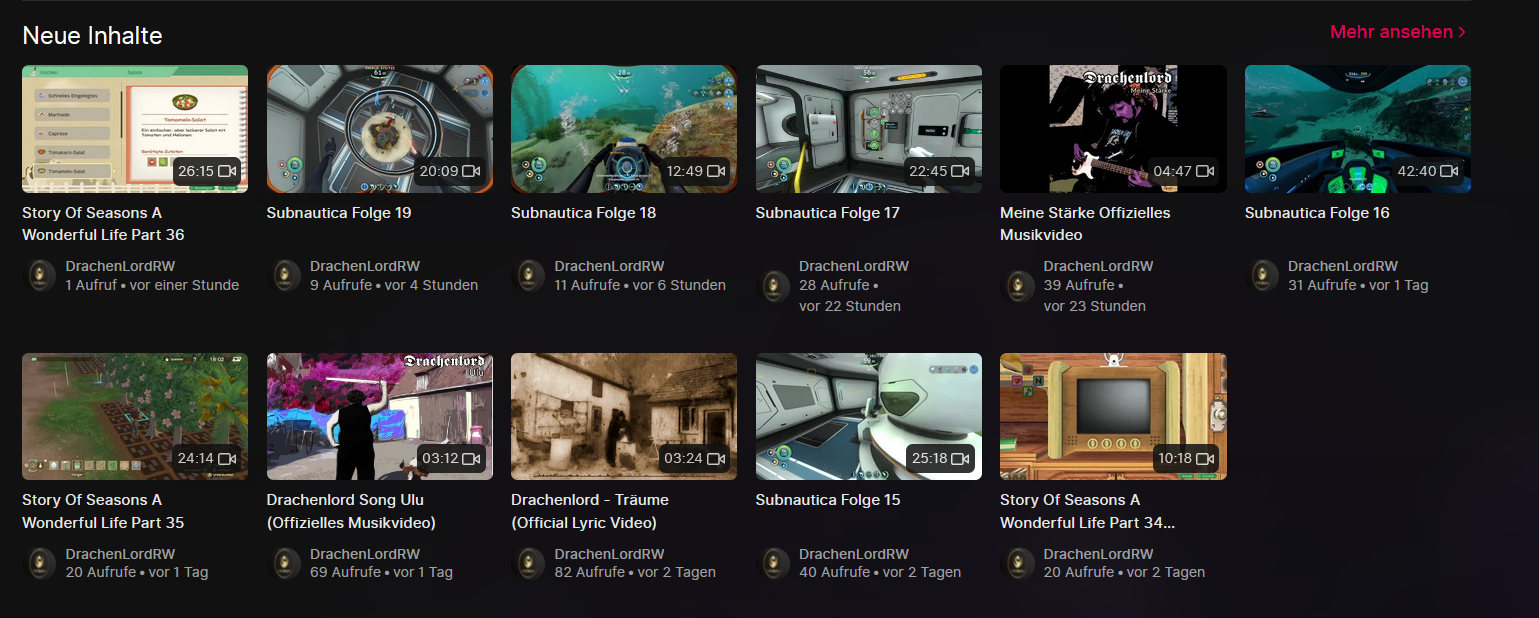This screenshot has height=618, width=1539.
Task: Open the Subnautica Folge 18 title
Action: [x=583, y=213]
